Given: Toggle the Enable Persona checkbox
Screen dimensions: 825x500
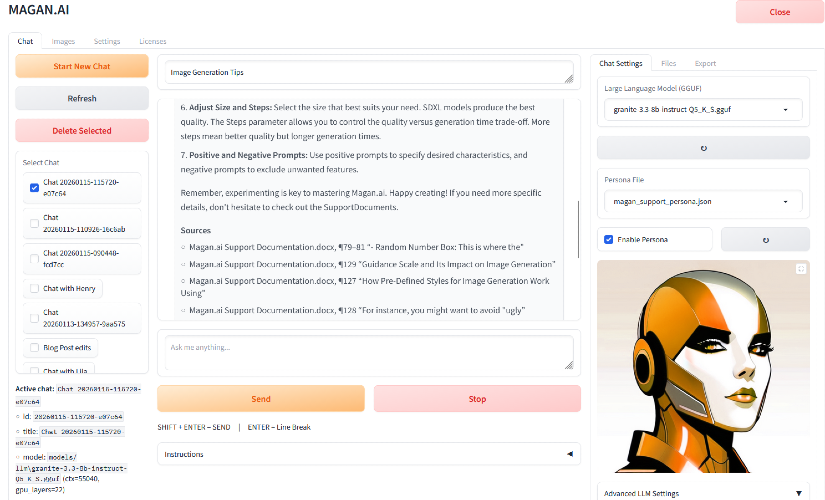Looking at the screenshot, I should (x=609, y=239).
